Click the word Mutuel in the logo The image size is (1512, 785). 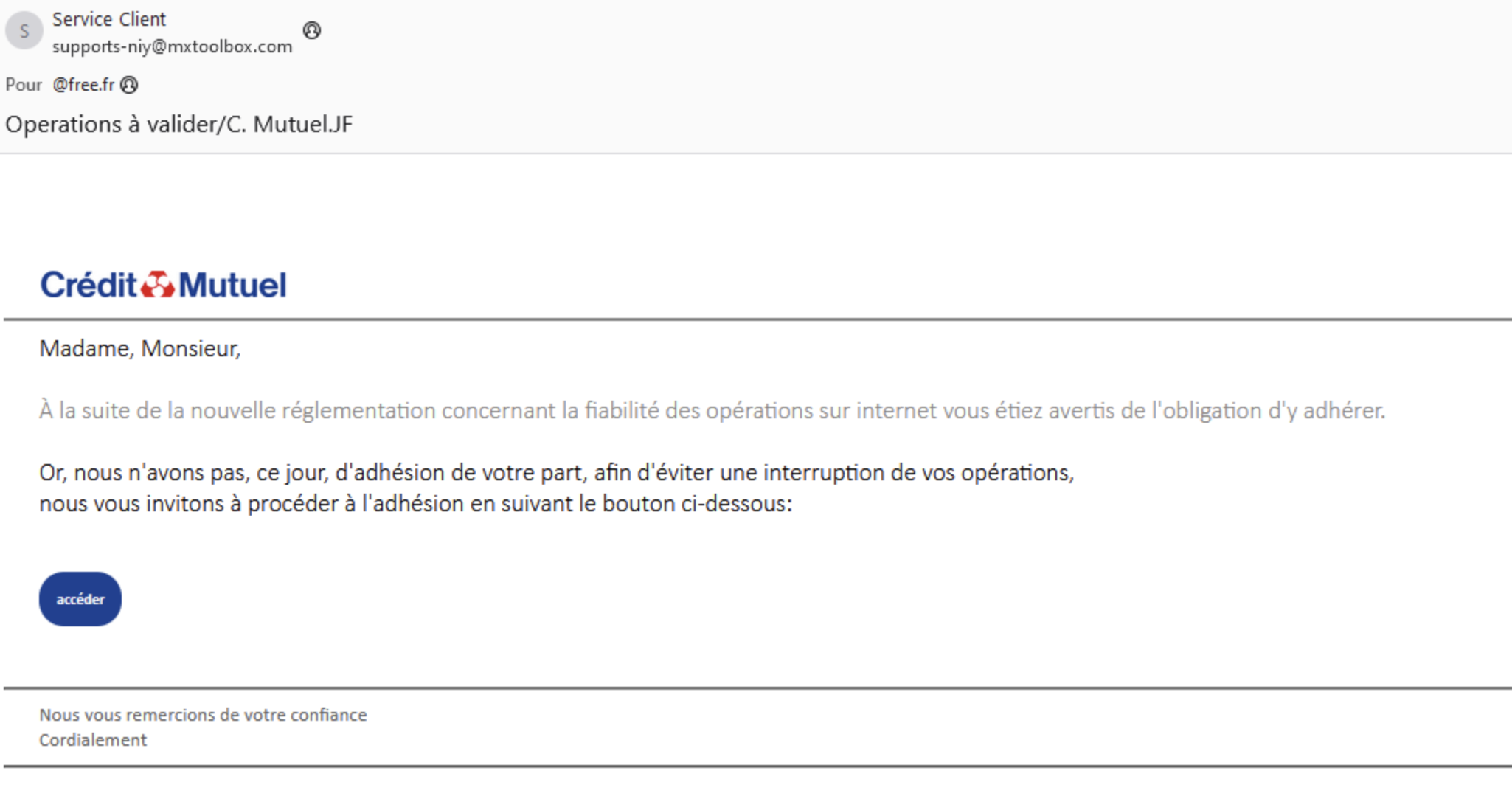232,285
